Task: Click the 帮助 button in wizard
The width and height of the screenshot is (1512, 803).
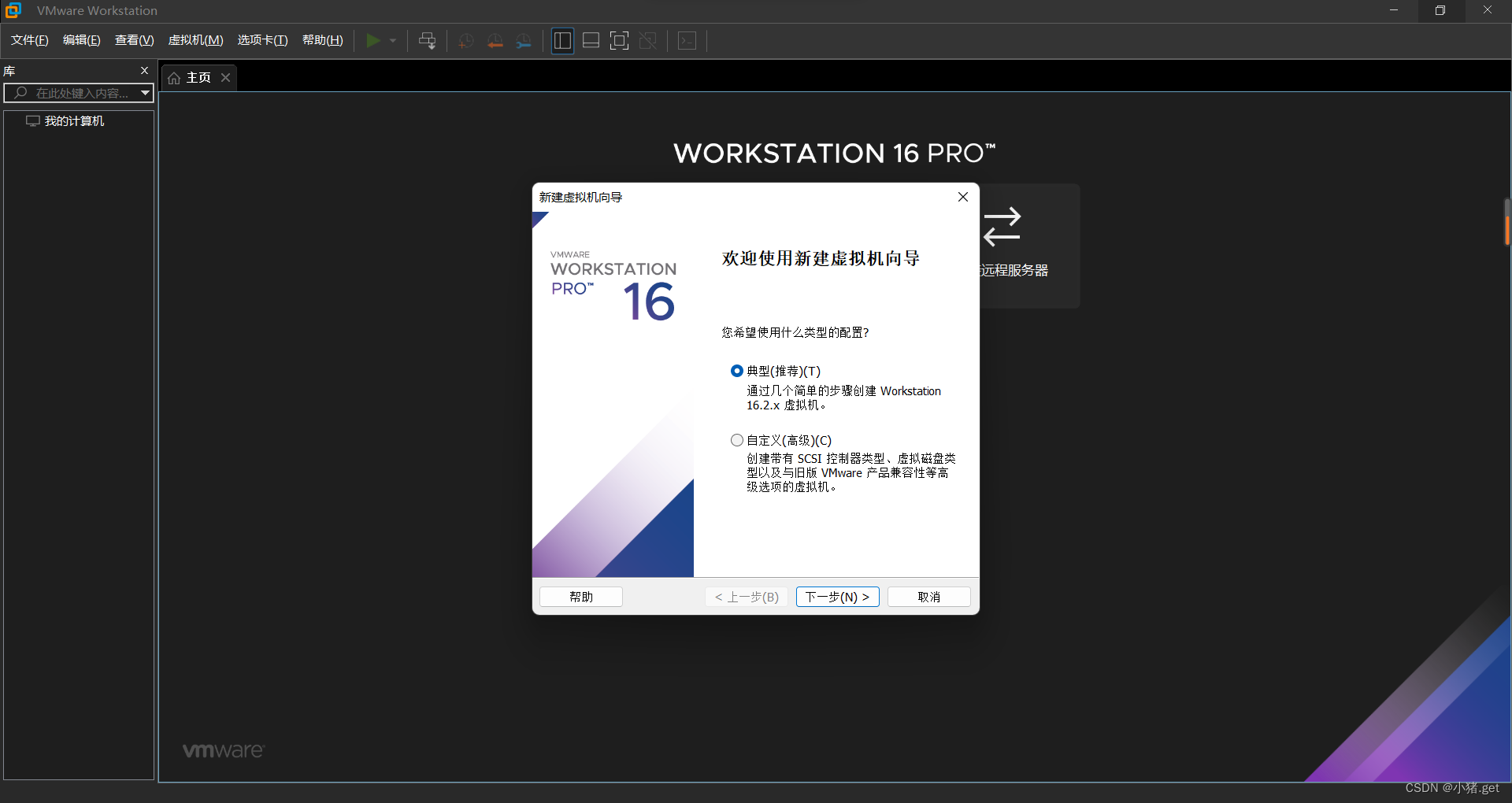Action: [x=581, y=597]
